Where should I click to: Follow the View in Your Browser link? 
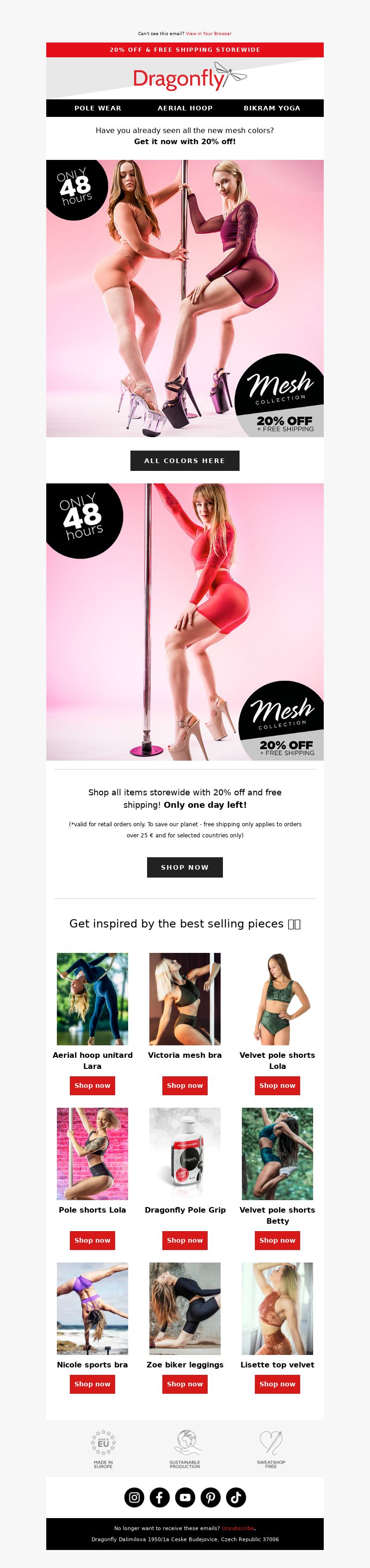(209, 33)
